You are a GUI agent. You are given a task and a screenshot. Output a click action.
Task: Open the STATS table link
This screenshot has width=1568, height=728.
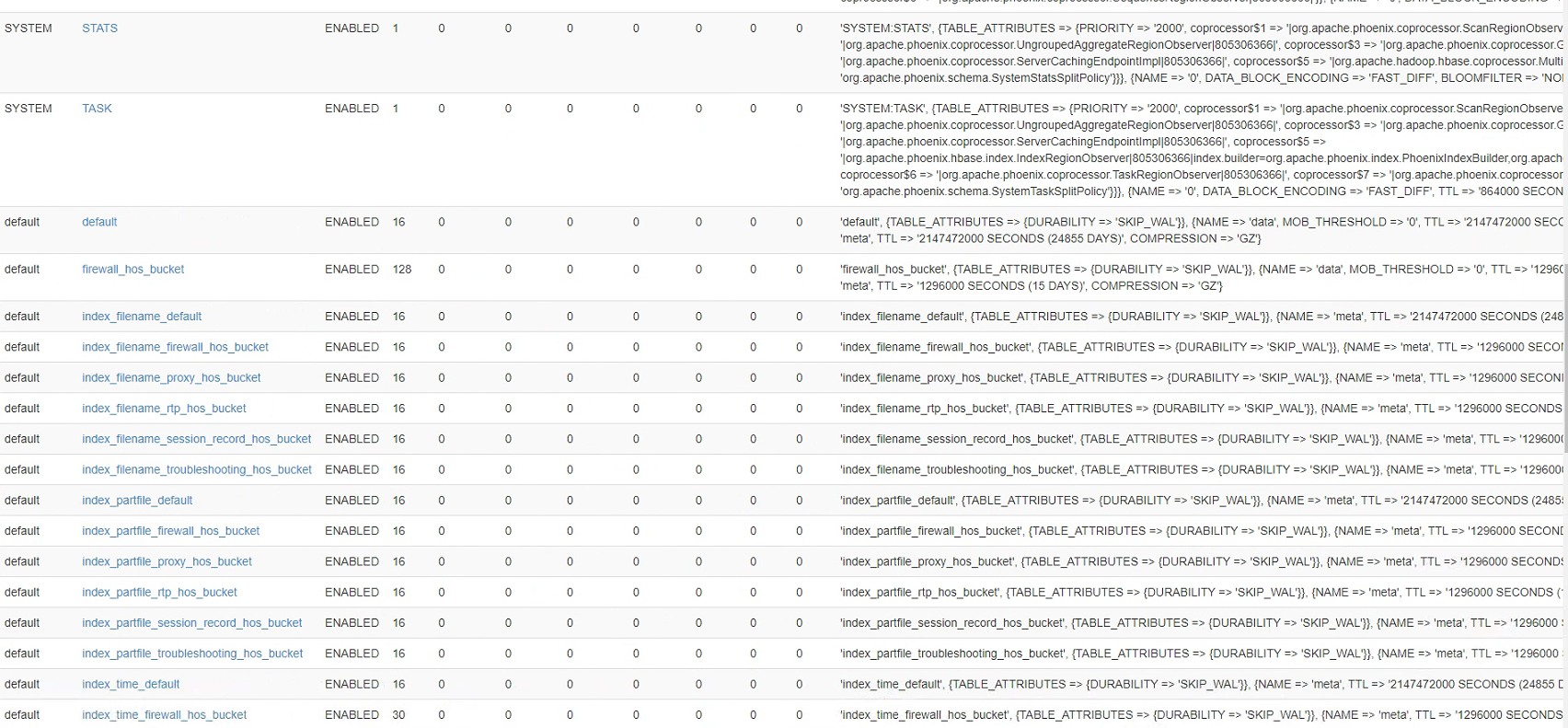click(99, 29)
